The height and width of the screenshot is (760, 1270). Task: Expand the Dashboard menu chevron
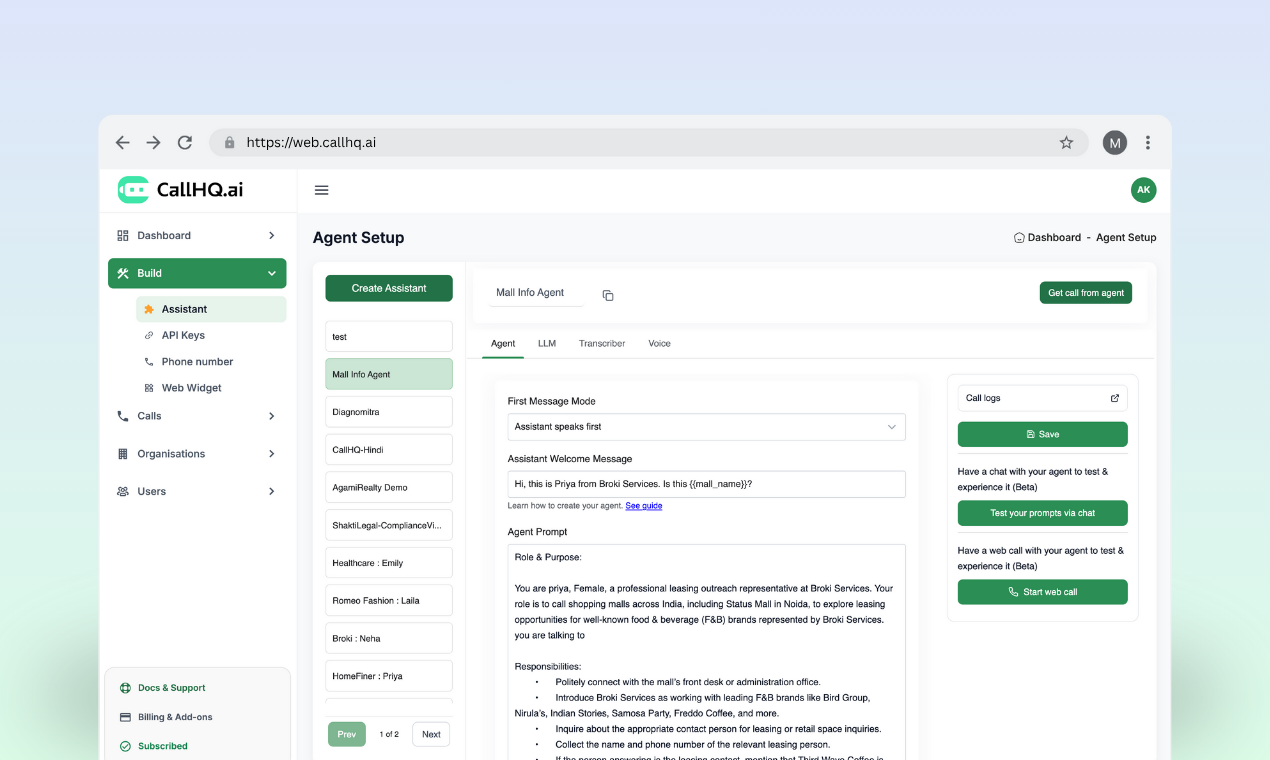272,236
